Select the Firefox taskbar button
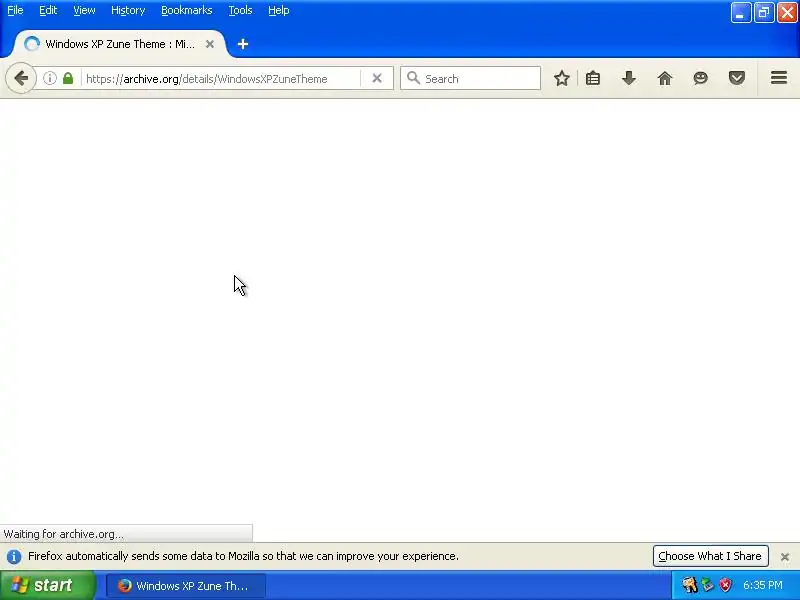 pyautogui.click(x=186, y=586)
